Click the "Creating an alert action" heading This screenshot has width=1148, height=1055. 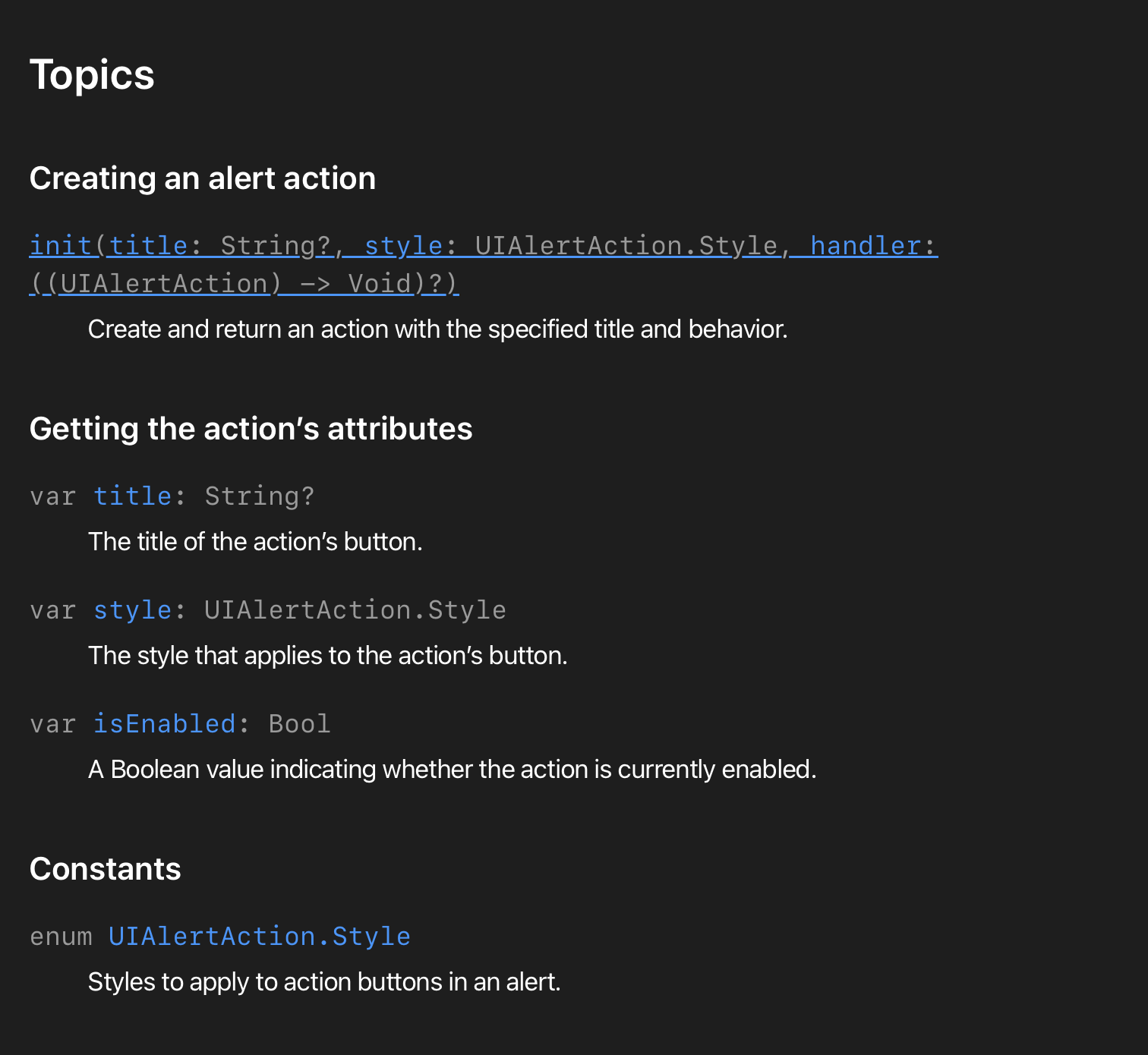(202, 178)
